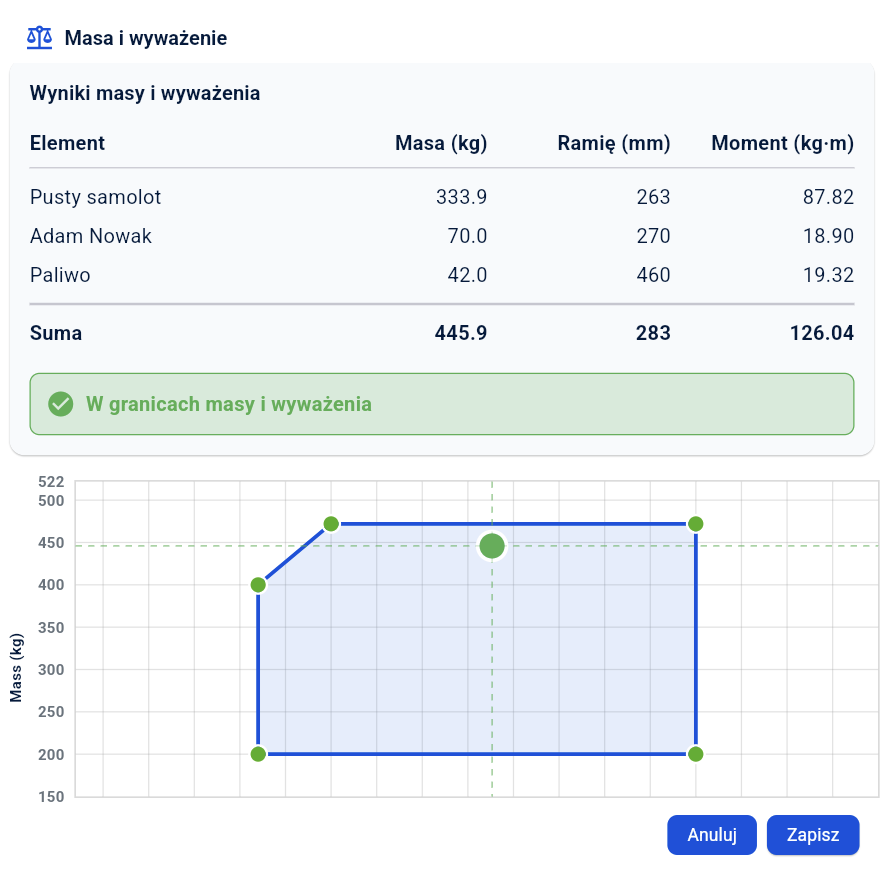Viewport: 886px width, 879px height.
Task: Click the empty aircraft mass value 333.9
Action: pos(461,197)
